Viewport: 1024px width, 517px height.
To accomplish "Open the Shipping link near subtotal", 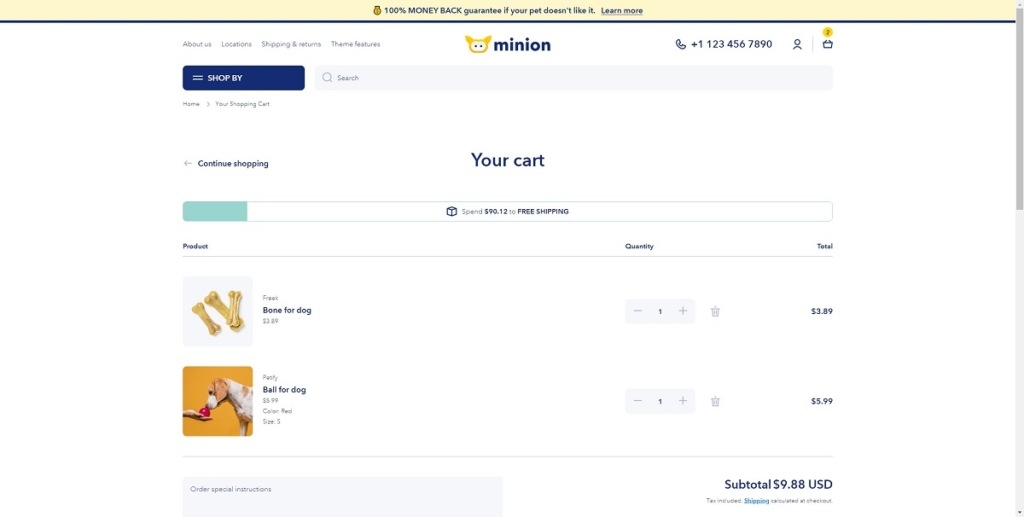I will click(x=756, y=501).
